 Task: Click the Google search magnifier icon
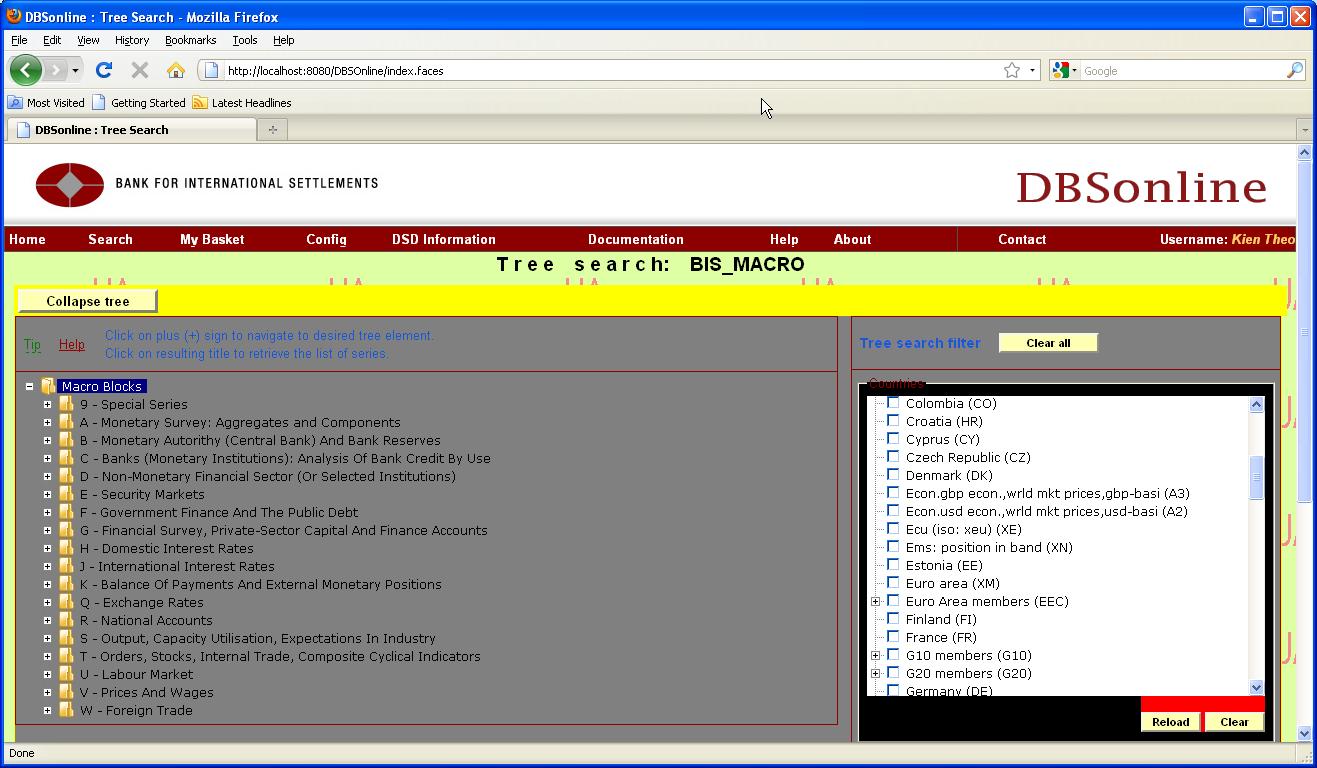1294,70
